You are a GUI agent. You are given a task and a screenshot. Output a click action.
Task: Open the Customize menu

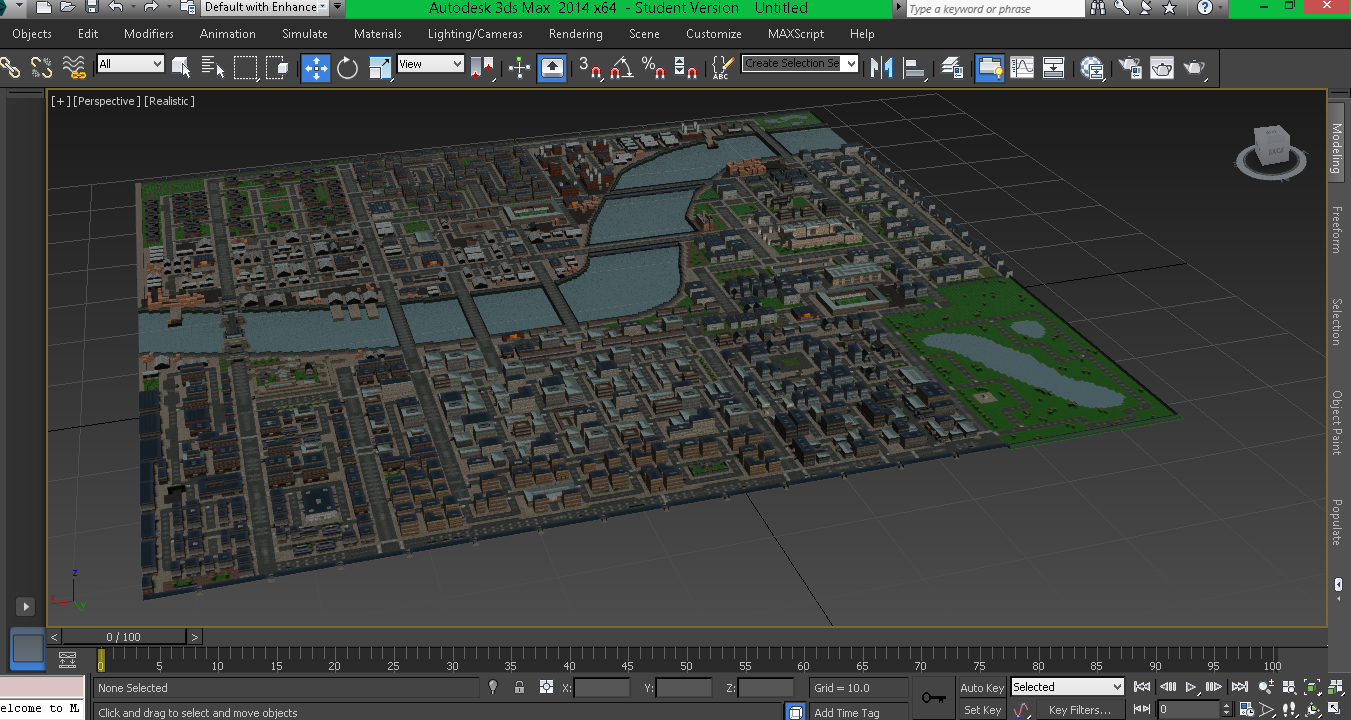pyautogui.click(x=714, y=33)
